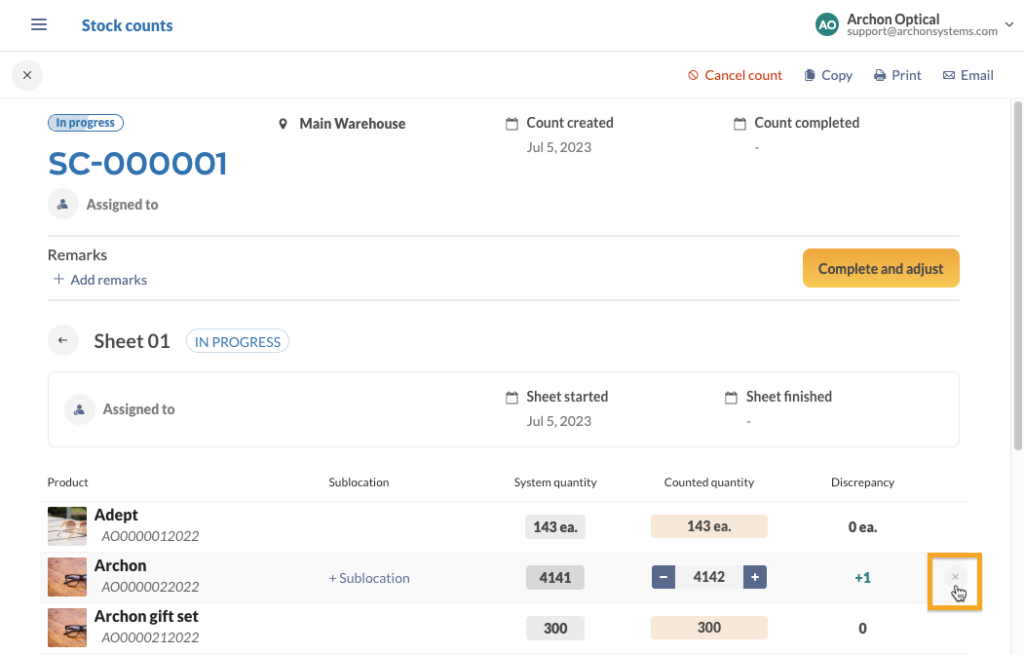Click the Count created calendar icon

click(x=512, y=122)
